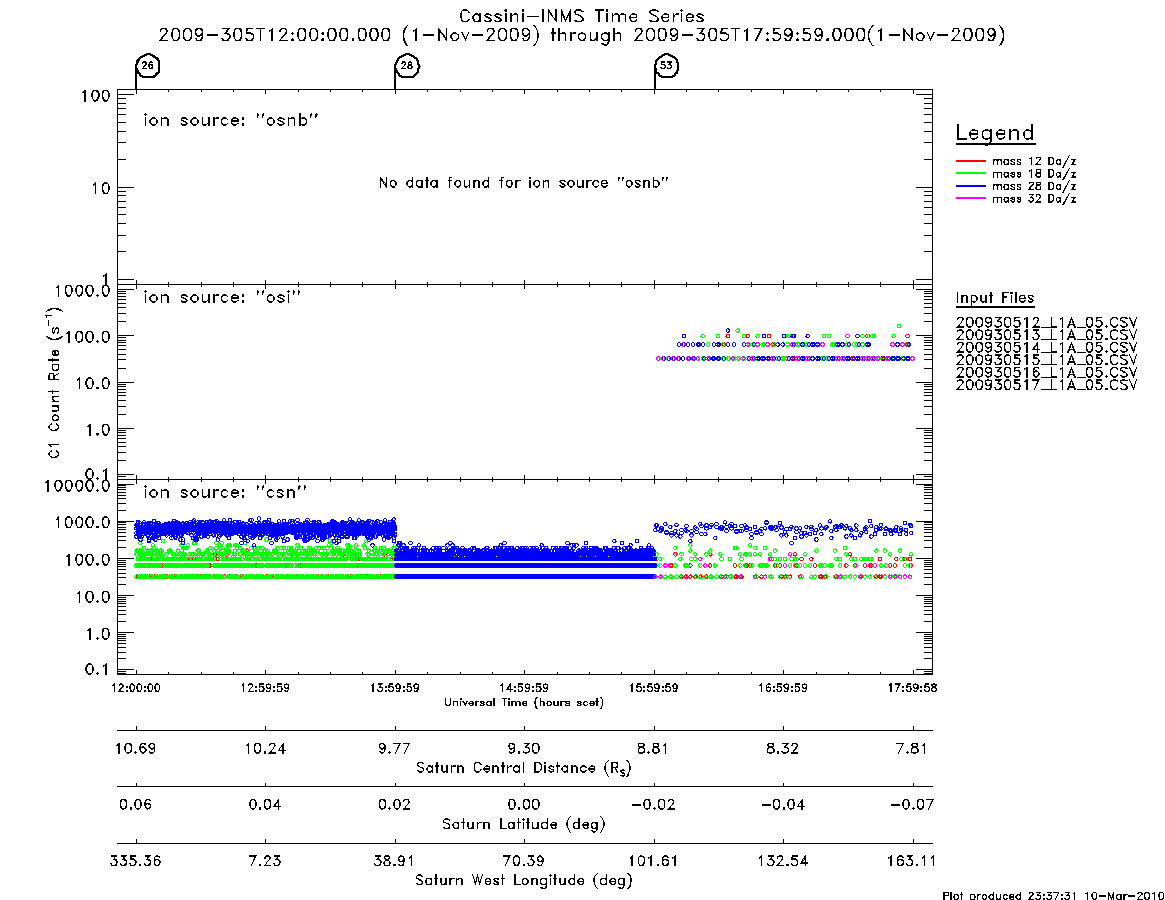The width and height of the screenshot is (1165, 900).
Task: Click the 12:59:59 time tick label
Action: point(265,688)
